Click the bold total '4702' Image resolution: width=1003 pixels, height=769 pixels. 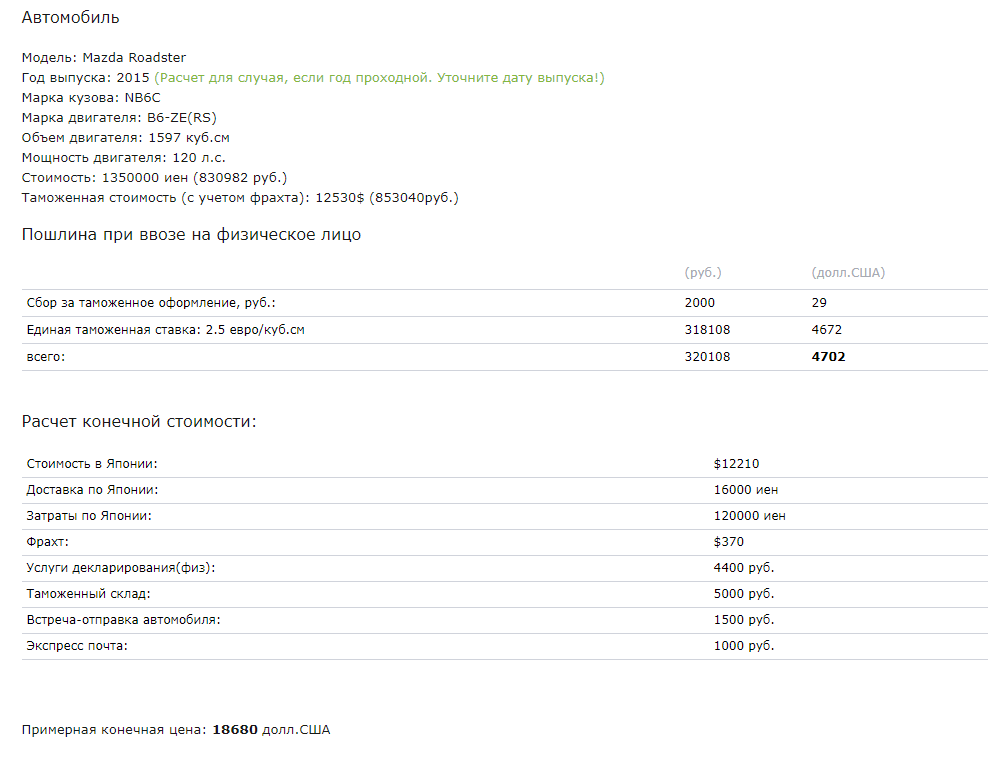(828, 356)
